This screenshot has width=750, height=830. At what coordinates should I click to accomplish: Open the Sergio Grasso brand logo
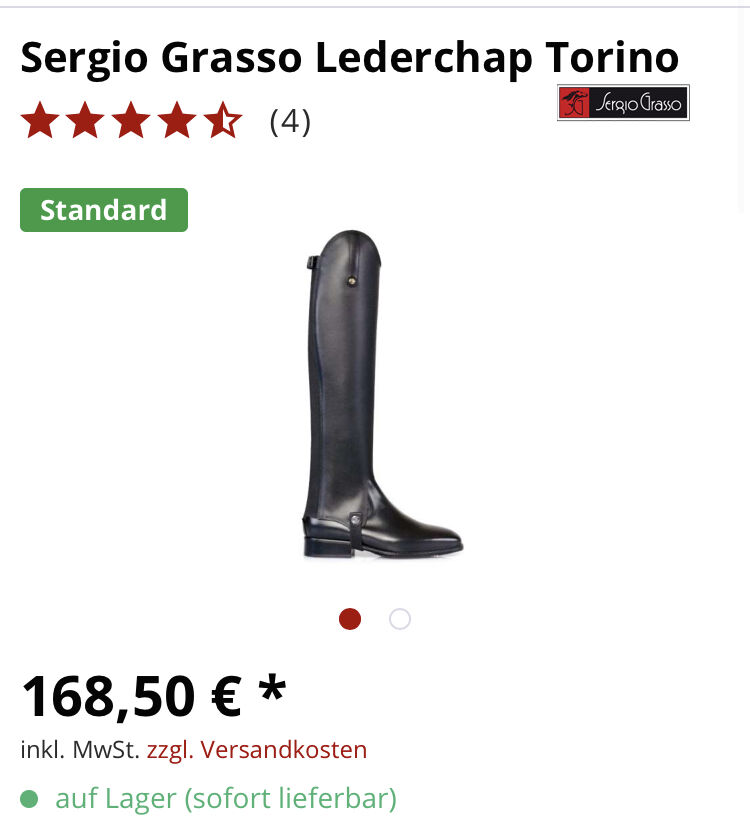click(623, 103)
